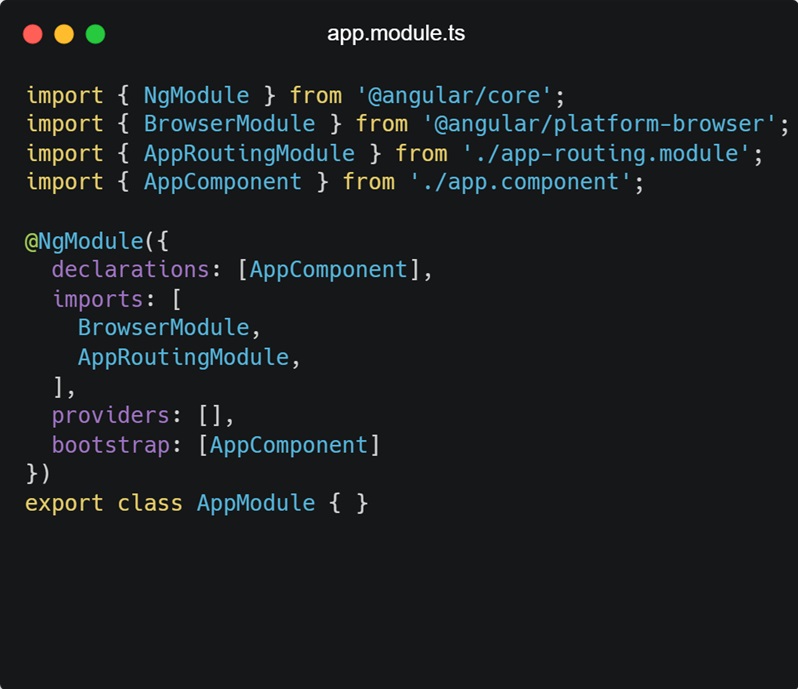
Task: Click the providers property key
Action: coord(111,415)
